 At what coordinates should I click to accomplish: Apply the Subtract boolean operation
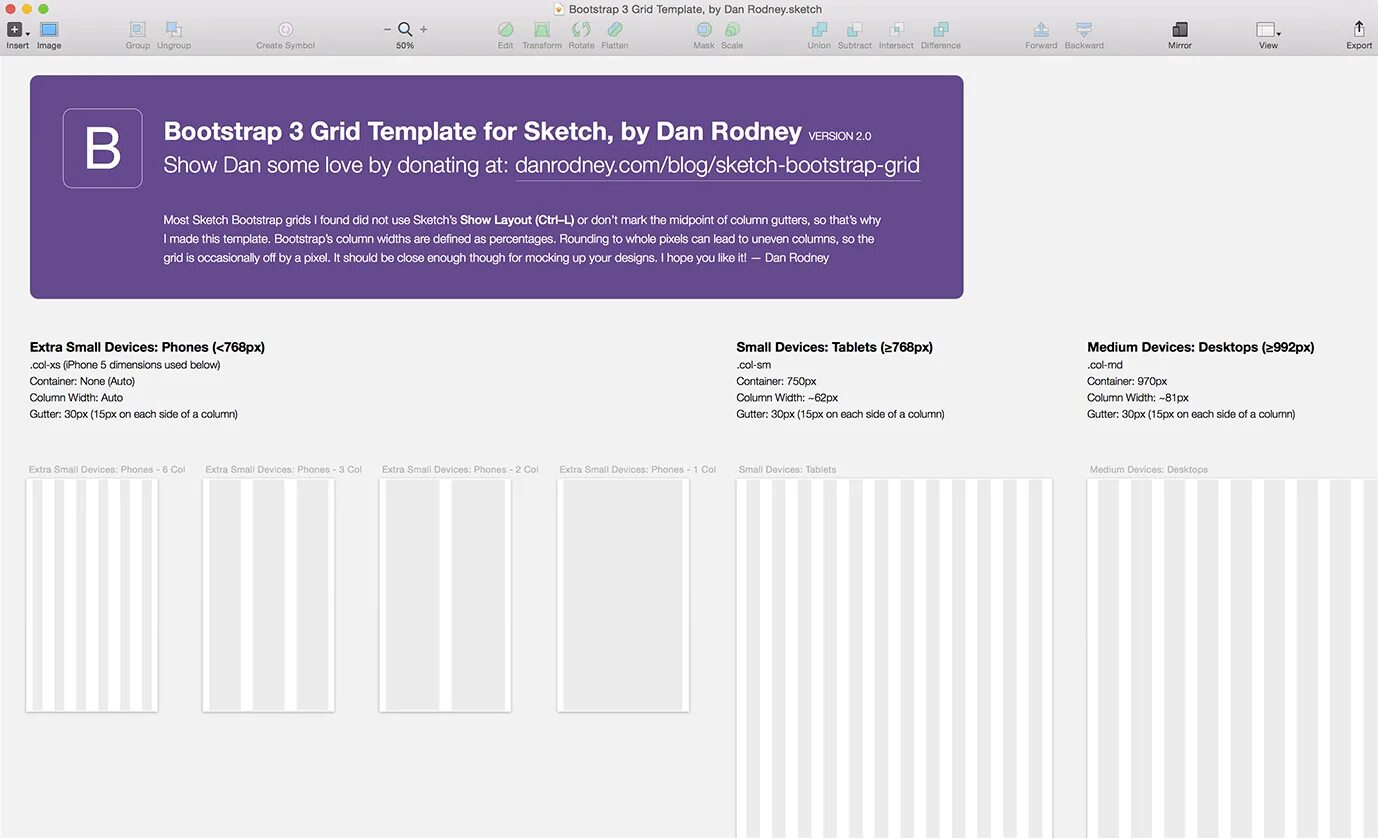pos(855,30)
